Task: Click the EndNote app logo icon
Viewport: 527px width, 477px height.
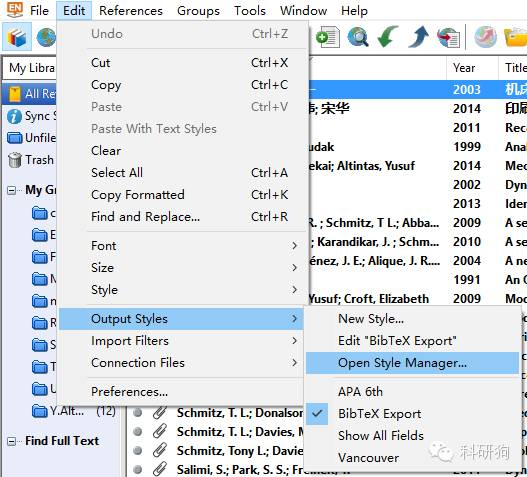Action: (14, 9)
